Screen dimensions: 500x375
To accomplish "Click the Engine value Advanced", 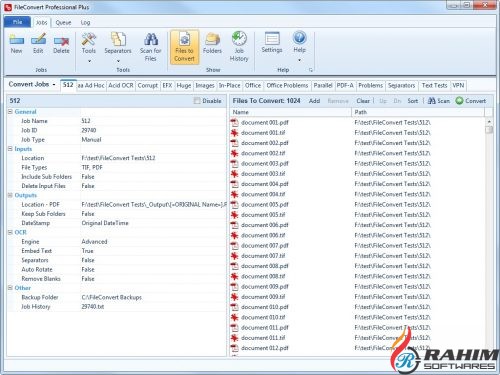I will [94, 241].
